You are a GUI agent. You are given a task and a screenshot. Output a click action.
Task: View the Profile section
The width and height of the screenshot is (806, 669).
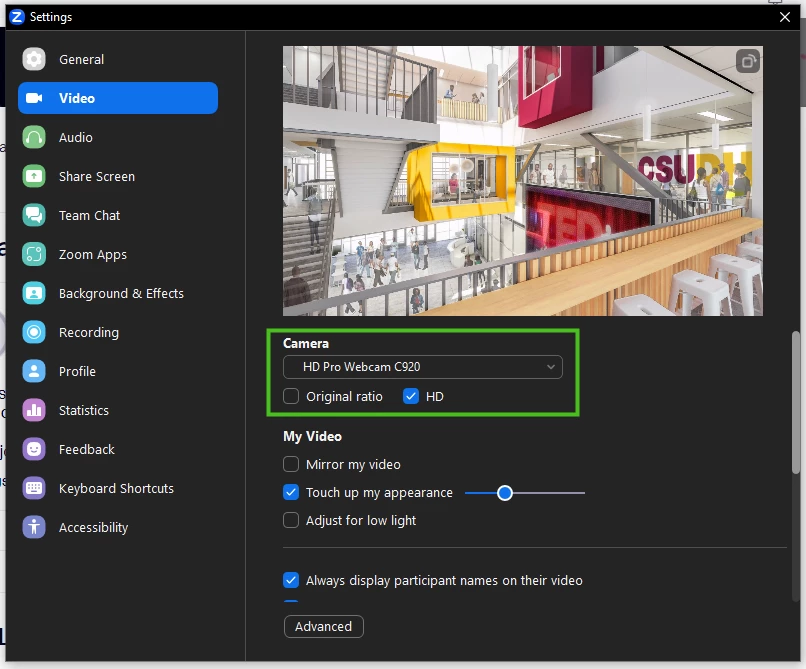118,371
